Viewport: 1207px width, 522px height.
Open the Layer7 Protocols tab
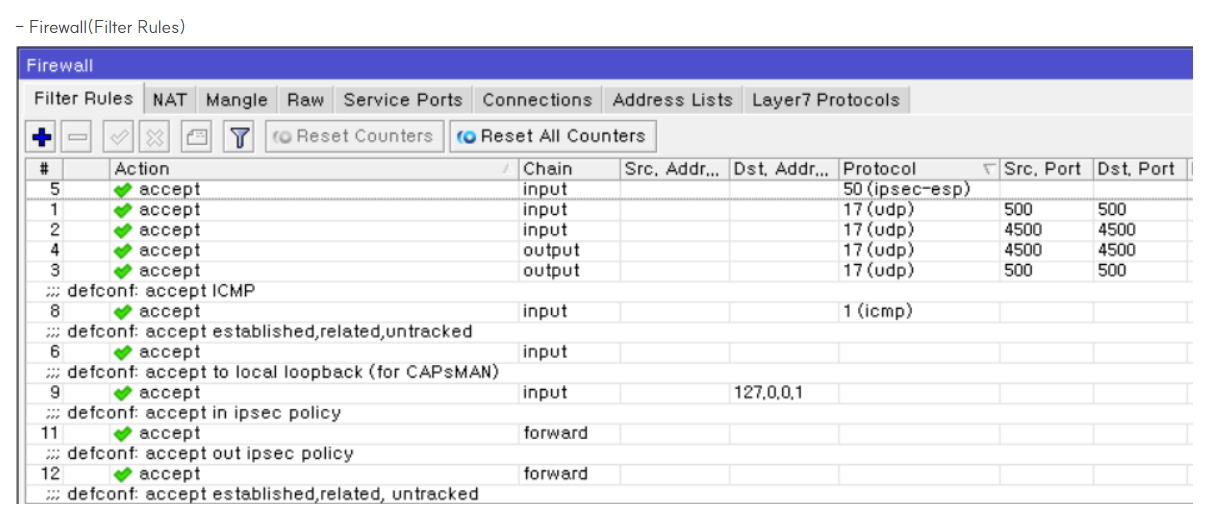point(826,100)
